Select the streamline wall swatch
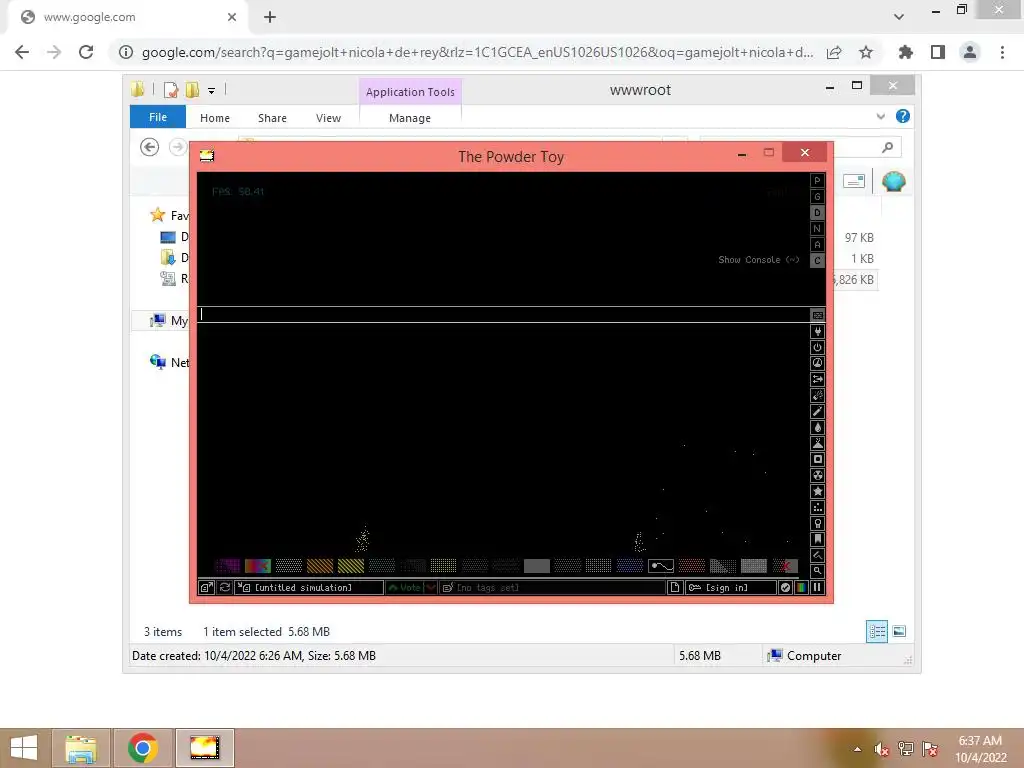The image size is (1024, 768). tap(660, 566)
